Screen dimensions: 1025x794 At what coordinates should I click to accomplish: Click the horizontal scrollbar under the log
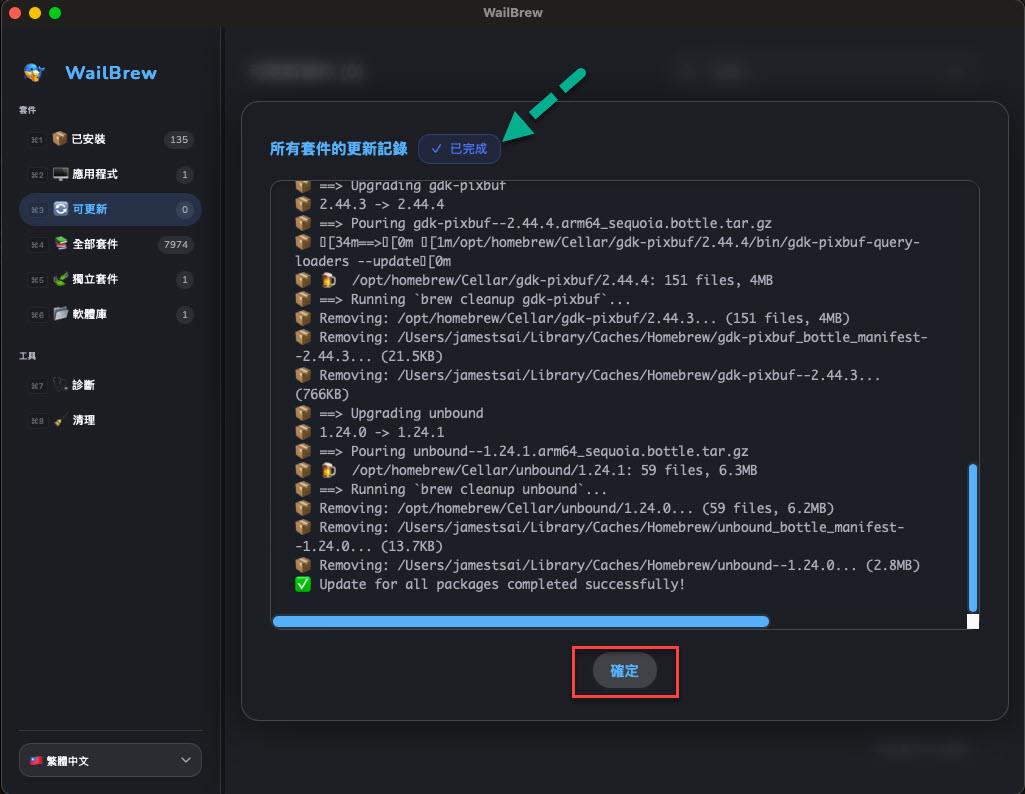click(x=520, y=621)
